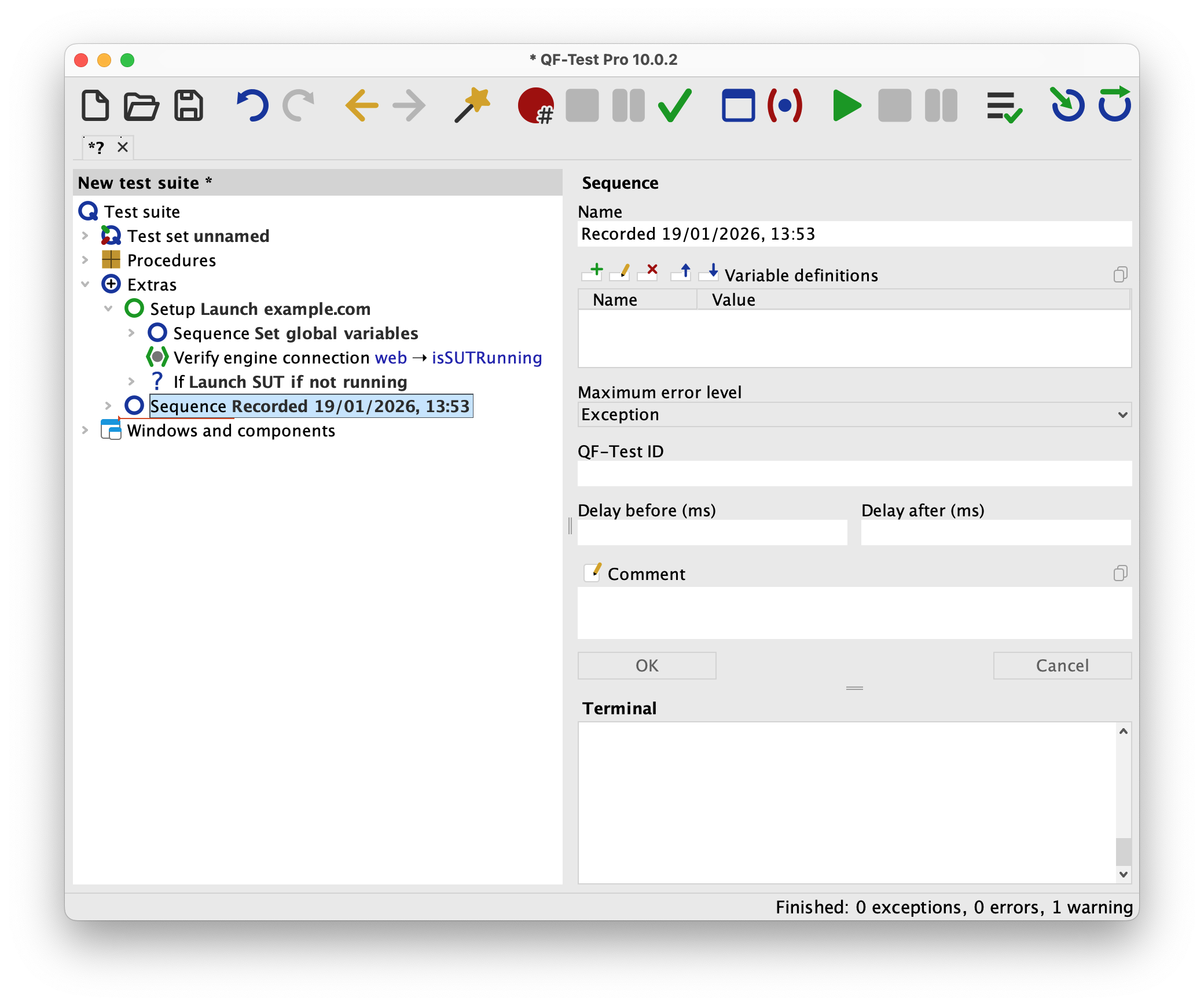Screen dimensions: 1204x1006
Task: Add a new variable definition row
Action: point(593,271)
